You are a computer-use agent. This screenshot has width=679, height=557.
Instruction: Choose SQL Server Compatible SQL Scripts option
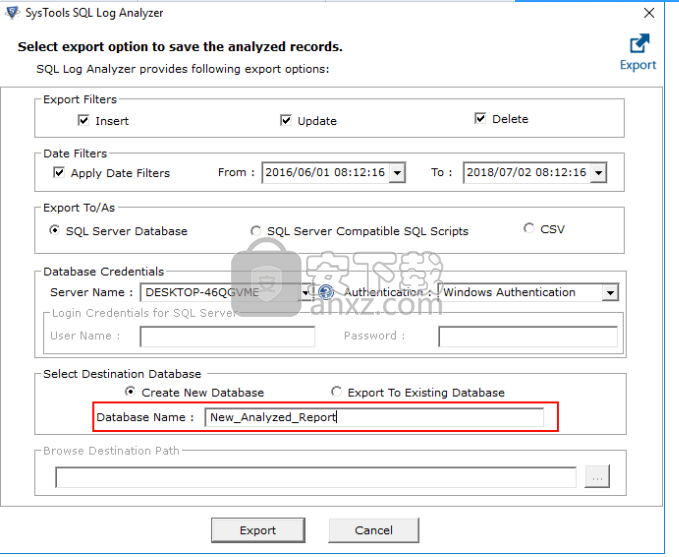(x=255, y=231)
